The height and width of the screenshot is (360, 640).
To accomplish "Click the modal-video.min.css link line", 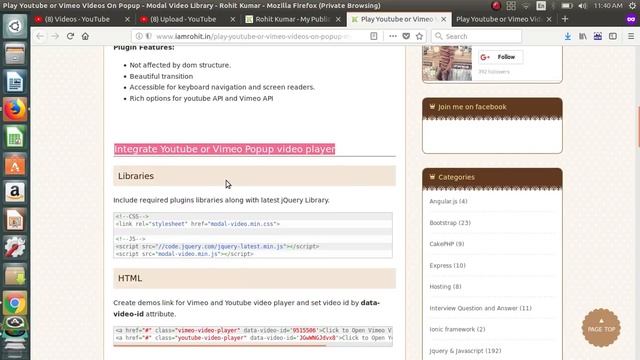I will 198,224.
